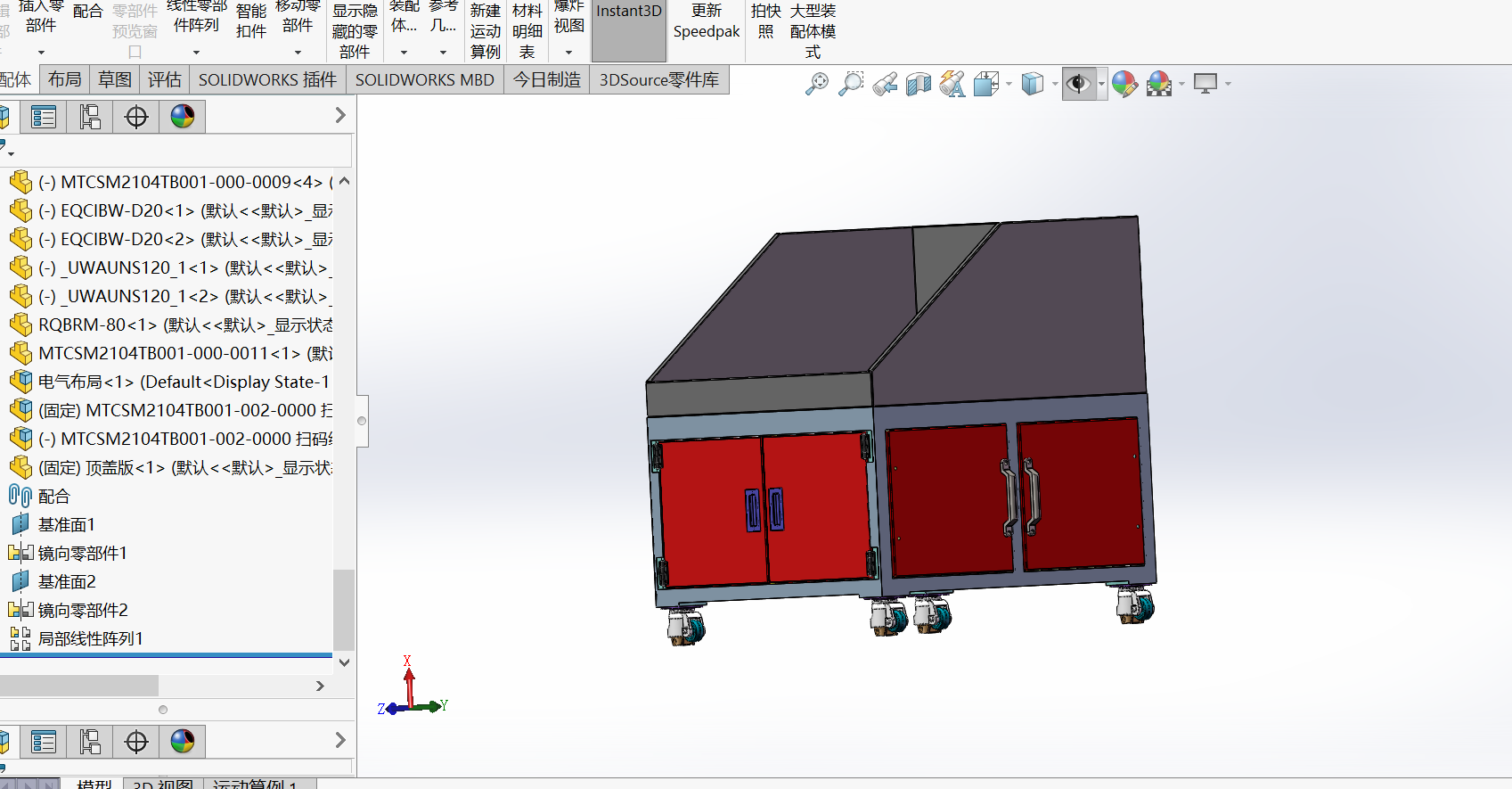Click the Display Style cube icon
The image size is (1512, 789).
click(x=1033, y=84)
